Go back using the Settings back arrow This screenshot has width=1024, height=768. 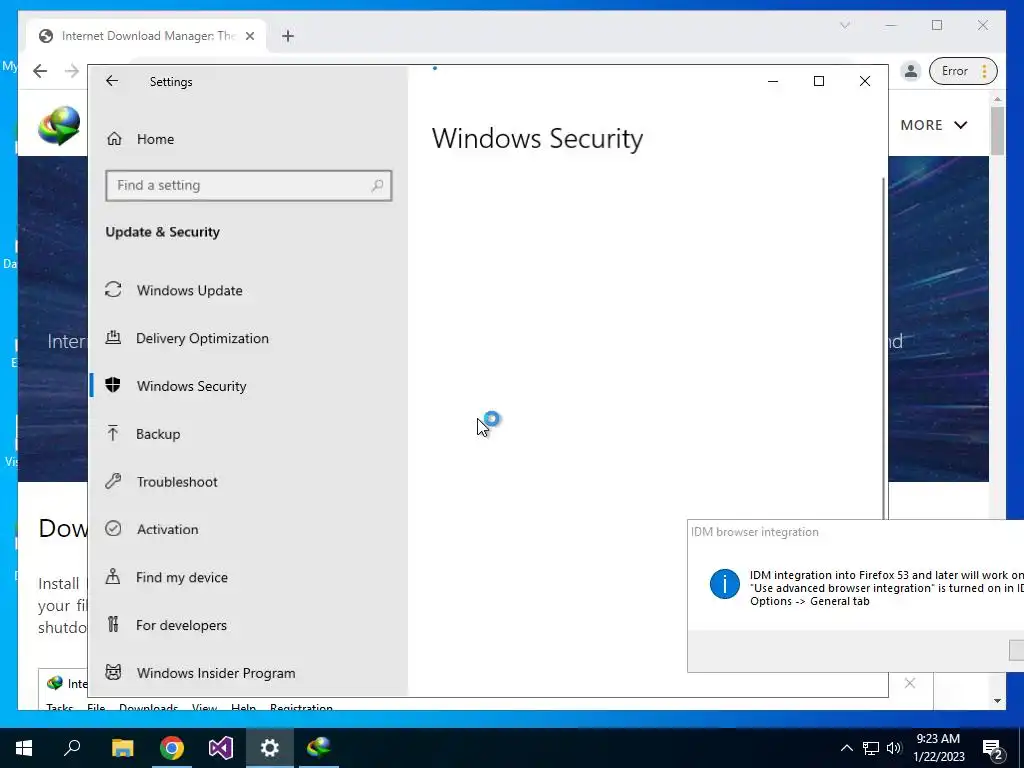click(x=112, y=81)
